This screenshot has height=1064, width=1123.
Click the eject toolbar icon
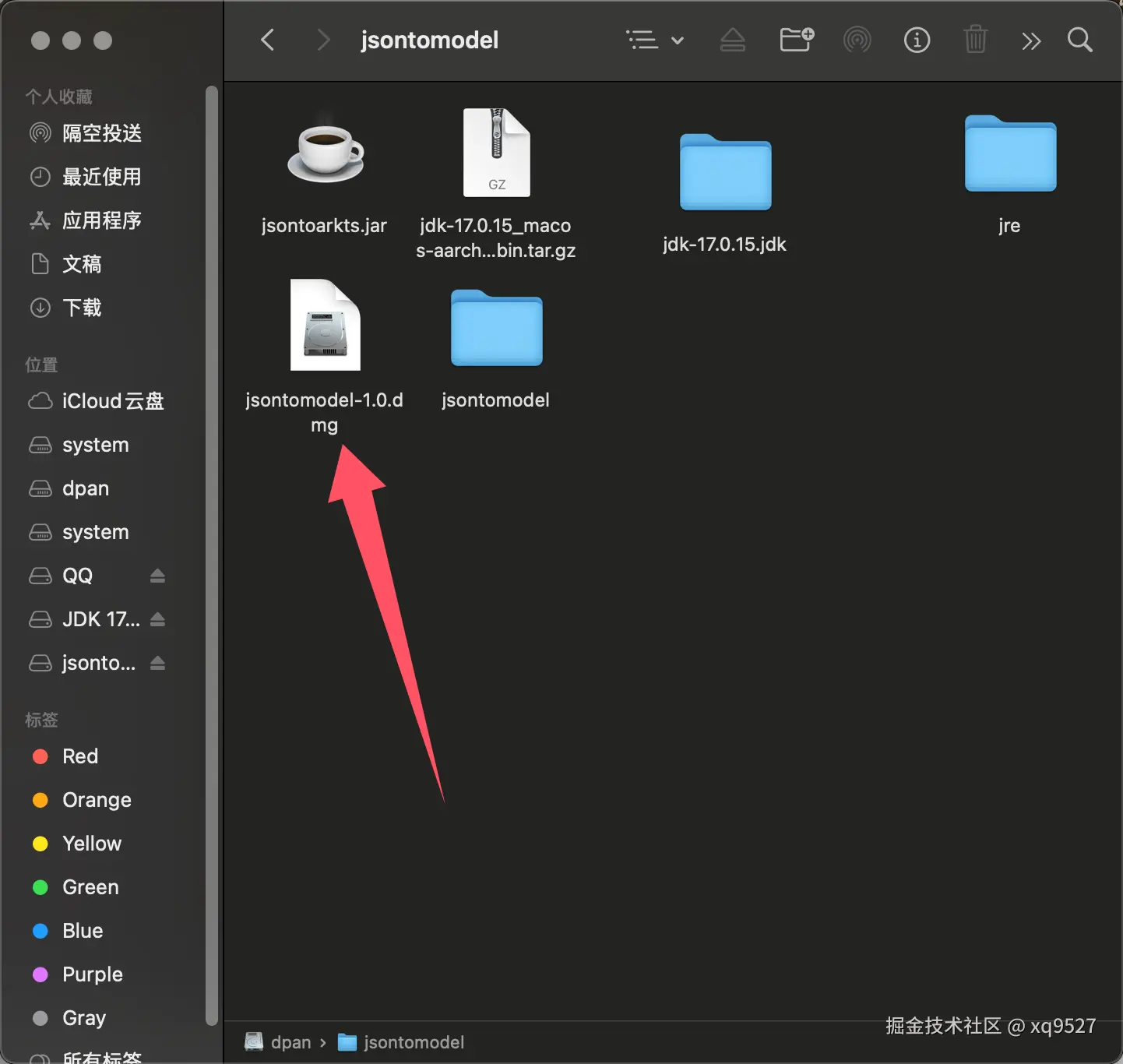[x=732, y=40]
